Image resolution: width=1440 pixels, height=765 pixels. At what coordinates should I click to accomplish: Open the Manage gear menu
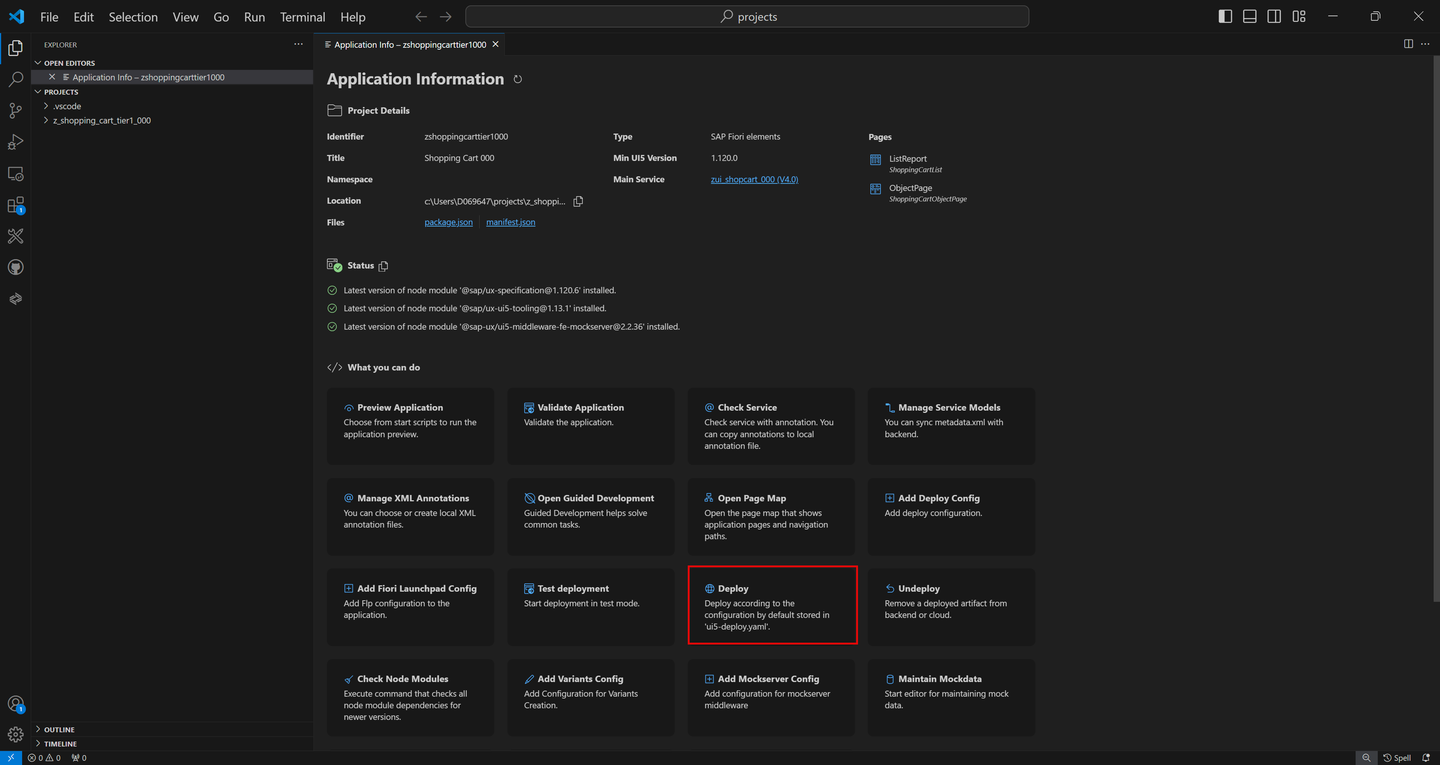(x=15, y=736)
